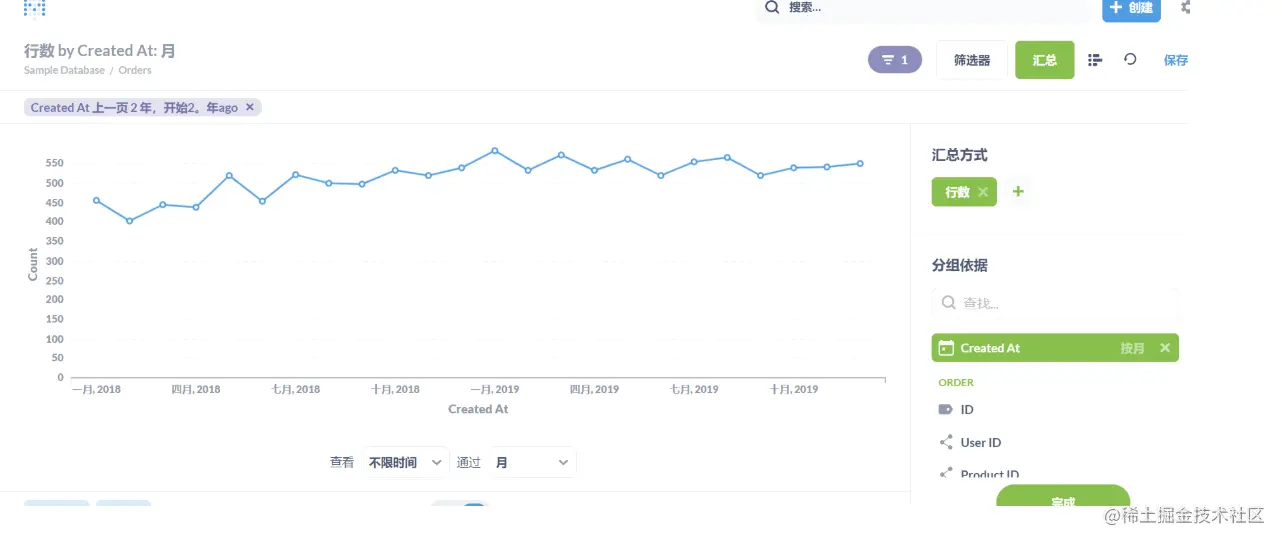The height and width of the screenshot is (543, 1282).
Task: Click the 筛选器 filter button
Action: point(971,60)
